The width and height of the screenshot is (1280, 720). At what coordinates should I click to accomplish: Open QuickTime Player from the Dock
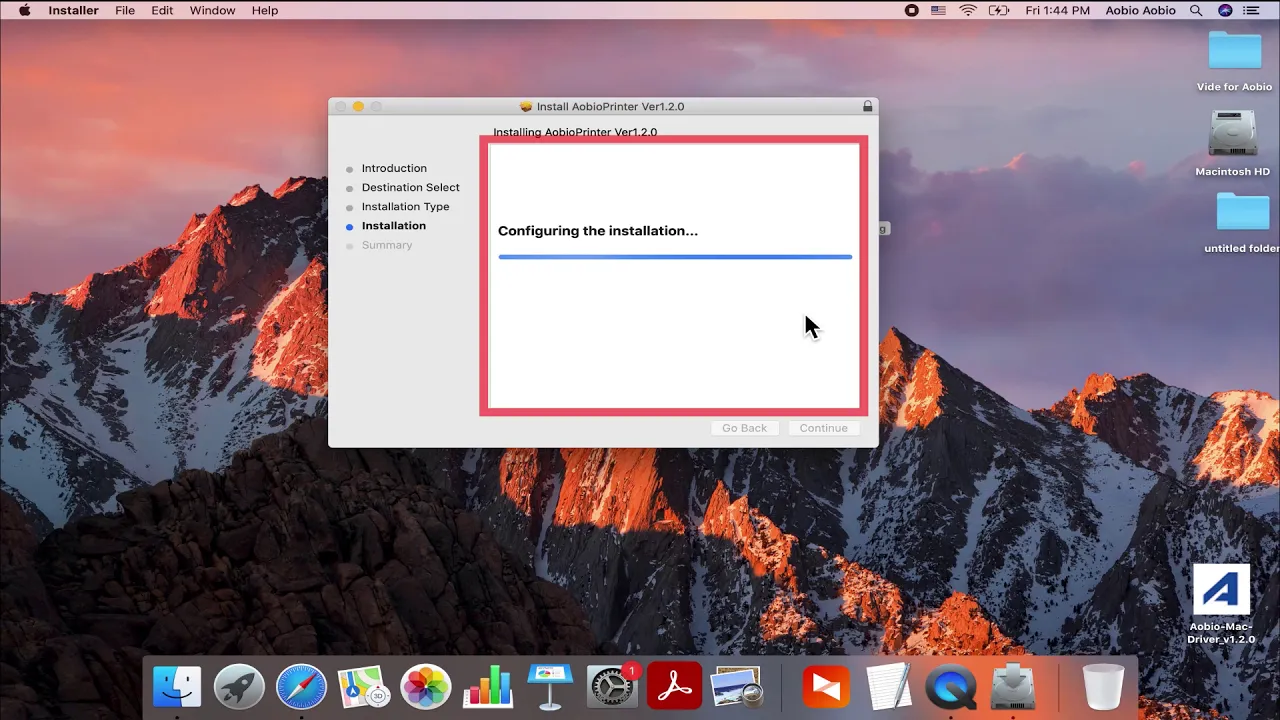coord(950,688)
